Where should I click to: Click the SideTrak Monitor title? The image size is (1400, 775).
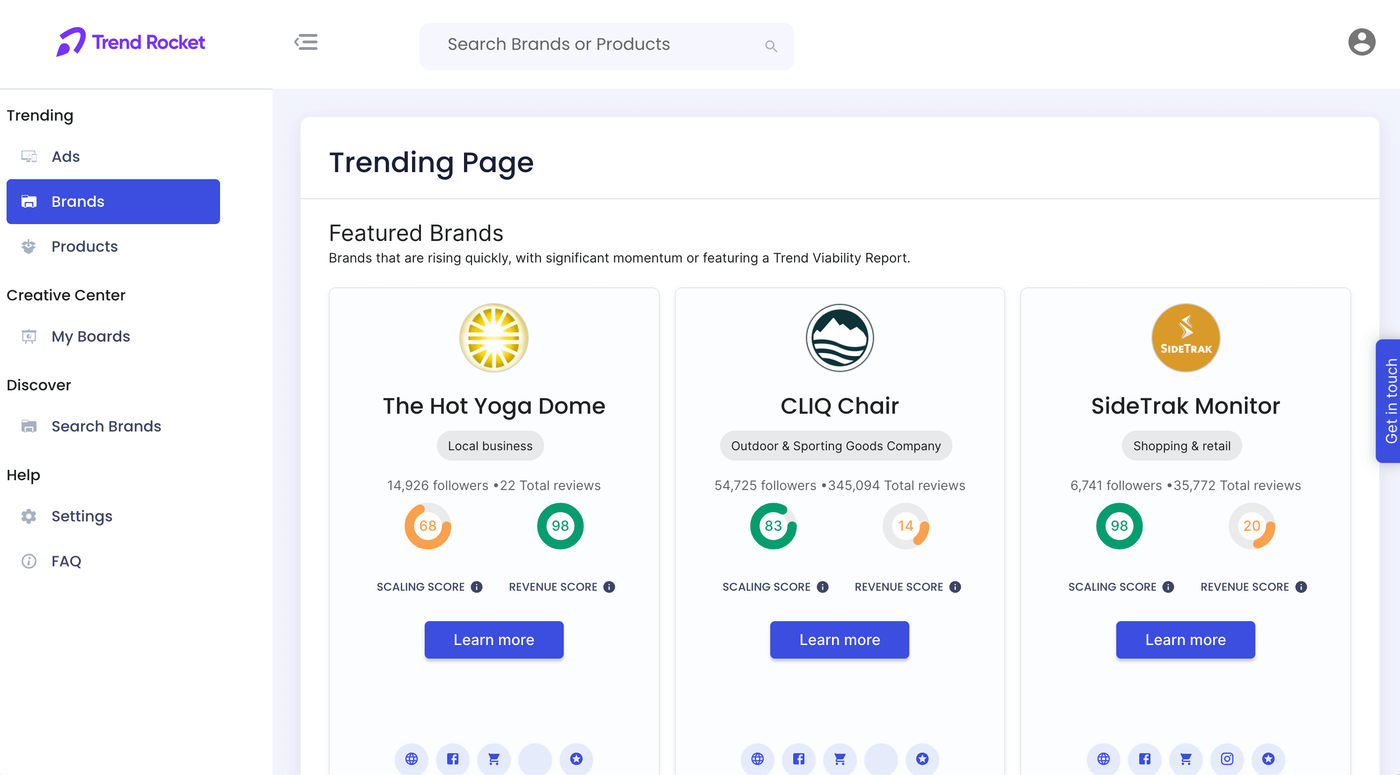tap(1186, 406)
